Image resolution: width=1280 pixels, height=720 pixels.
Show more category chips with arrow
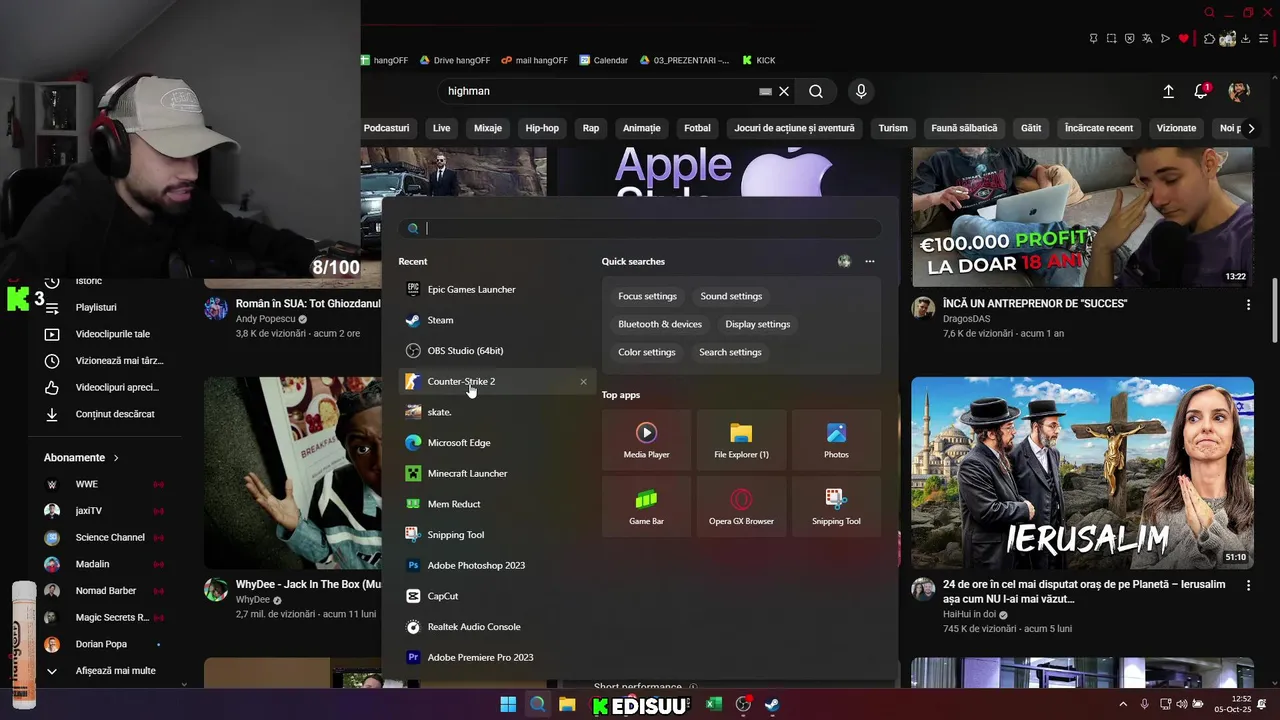1250,128
